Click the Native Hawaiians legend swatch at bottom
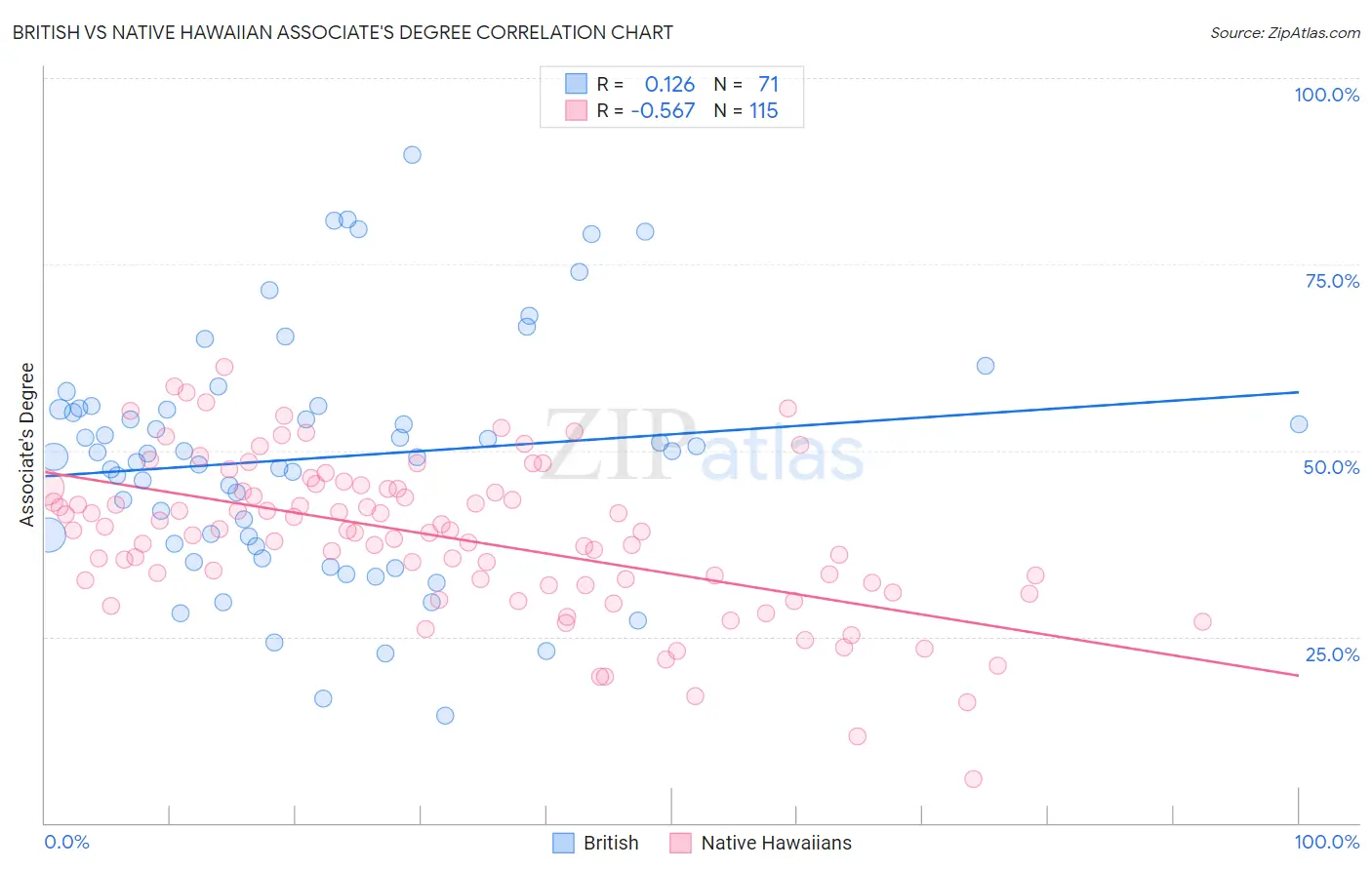The image size is (1372, 870). click(681, 843)
